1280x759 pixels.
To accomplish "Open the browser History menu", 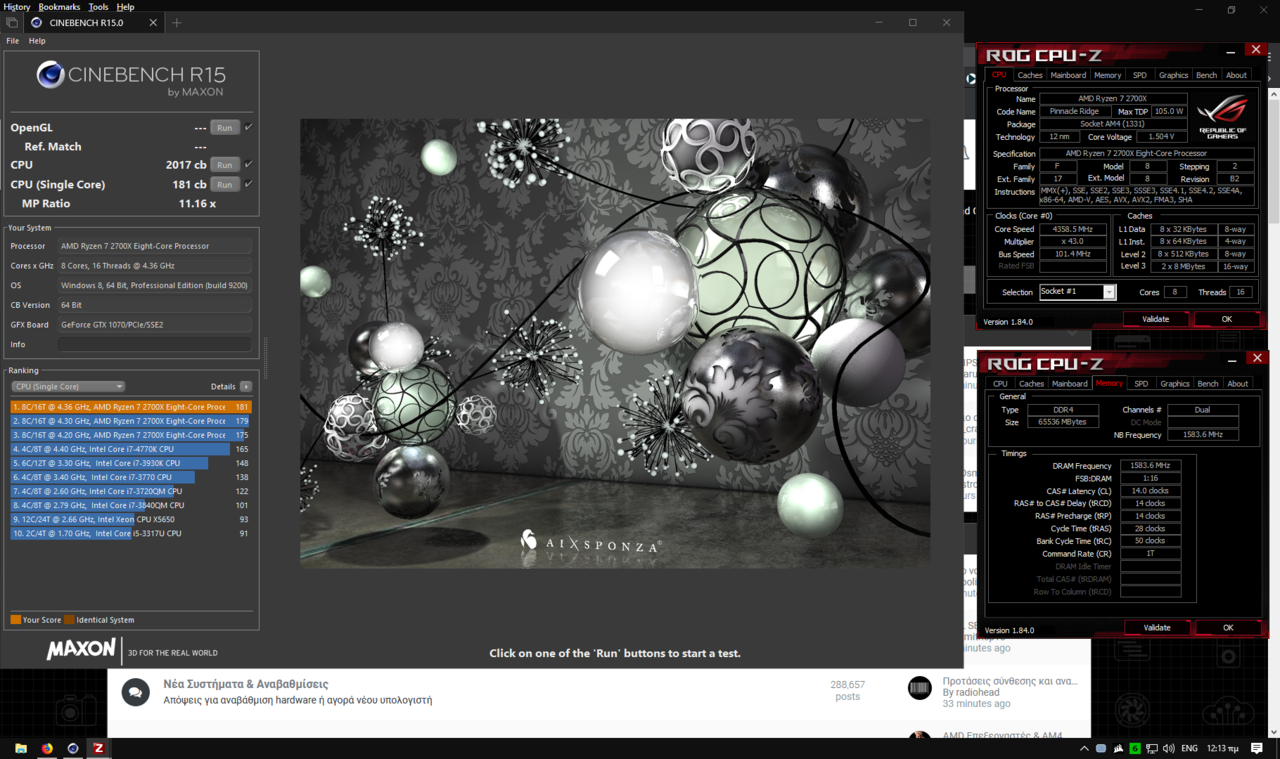I will coord(17,7).
